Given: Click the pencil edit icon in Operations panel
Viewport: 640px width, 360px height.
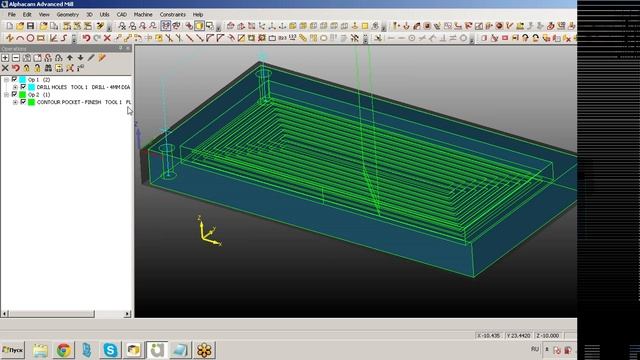Looking at the screenshot, I should [x=91, y=58].
